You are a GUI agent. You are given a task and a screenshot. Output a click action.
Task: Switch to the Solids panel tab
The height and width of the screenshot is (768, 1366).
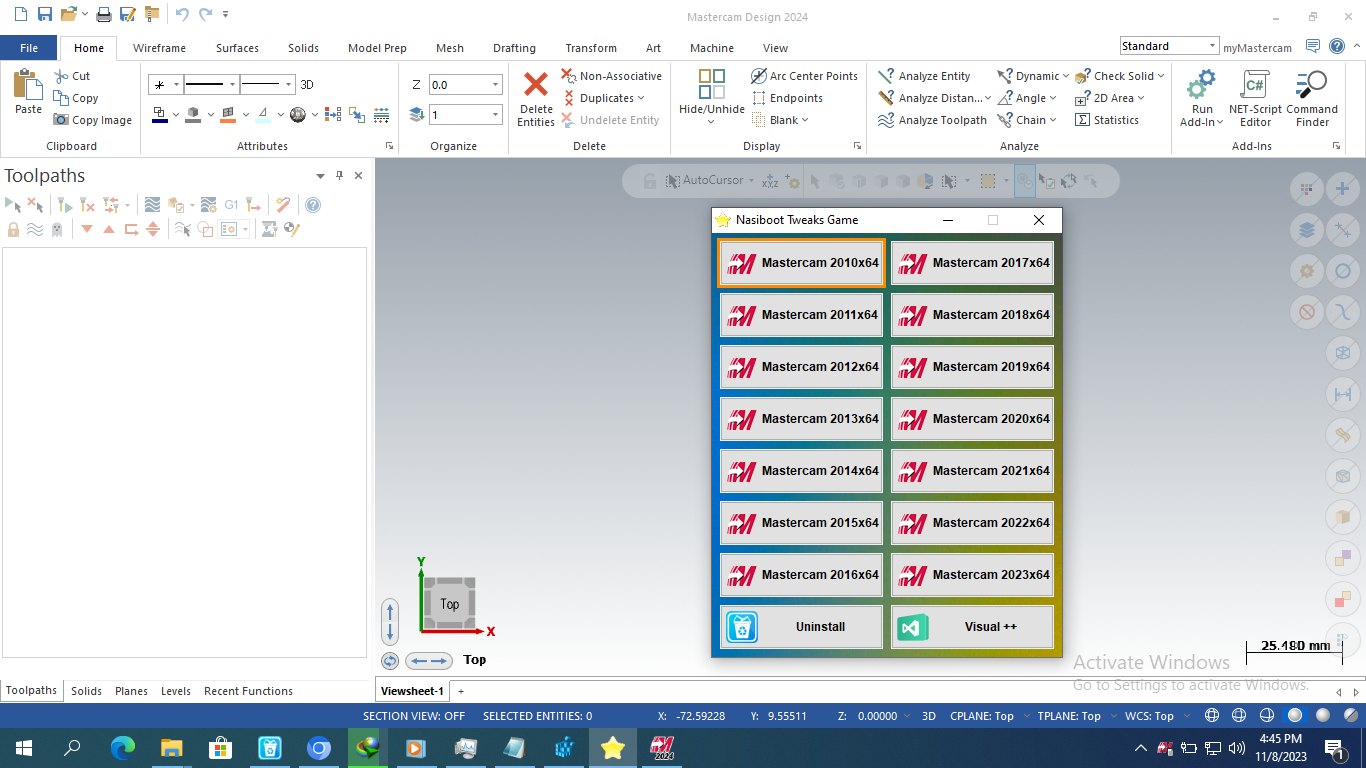coord(86,691)
